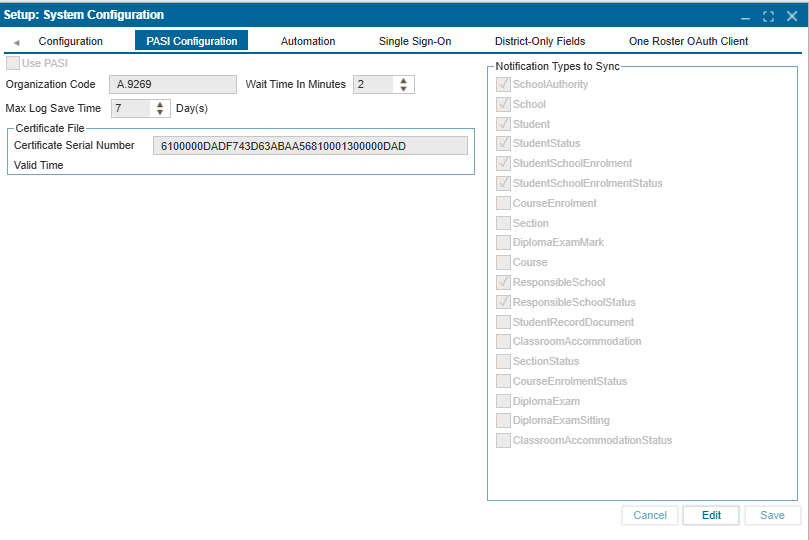Minimize the System Configuration window
Viewport: 809px width, 540px height.
click(x=745, y=17)
